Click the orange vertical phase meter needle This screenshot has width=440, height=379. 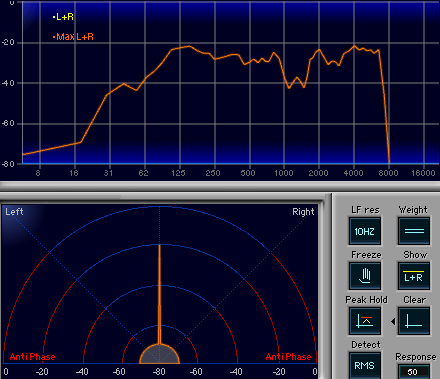click(159, 294)
